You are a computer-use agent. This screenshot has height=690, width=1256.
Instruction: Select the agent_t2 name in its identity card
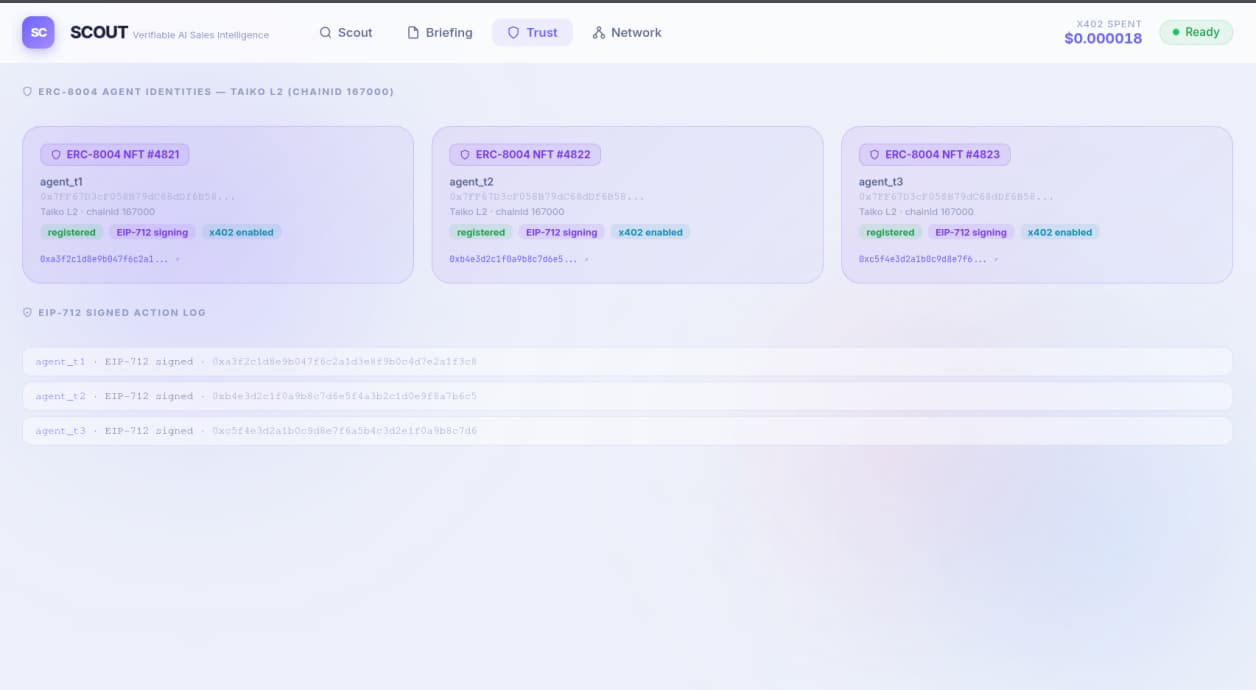pos(471,182)
